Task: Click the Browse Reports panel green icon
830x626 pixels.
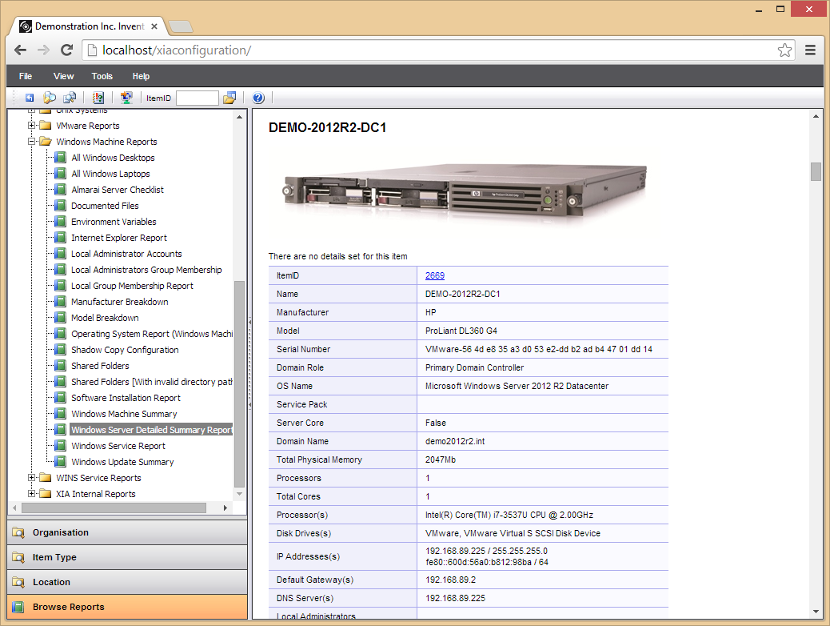Action: tap(19, 606)
